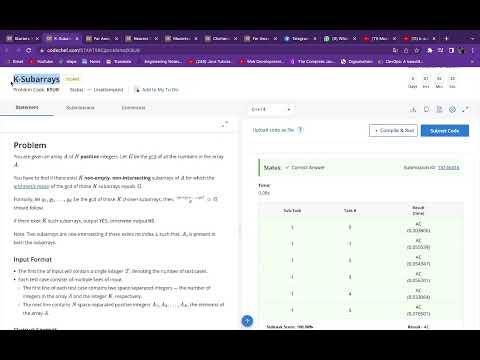Switch to the Statement tab
480x360 pixels.
pos(27,107)
